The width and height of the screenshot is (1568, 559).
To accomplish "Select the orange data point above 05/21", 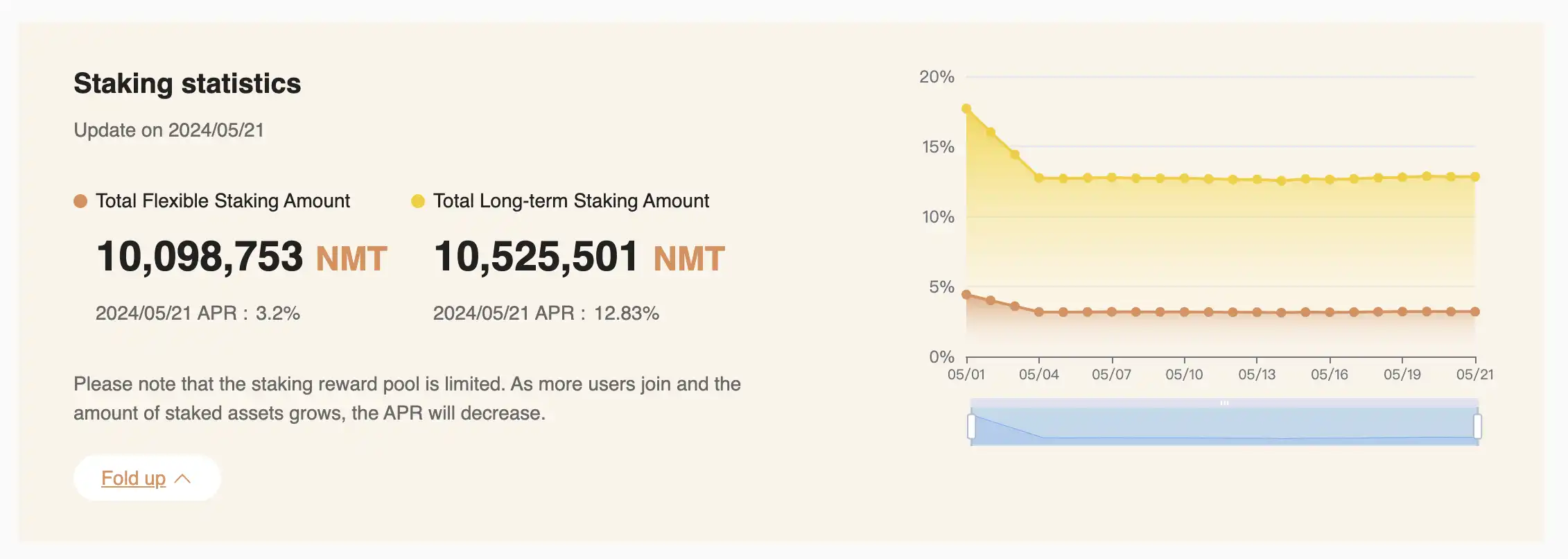I will pyautogui.click(x=1475, y=312).
